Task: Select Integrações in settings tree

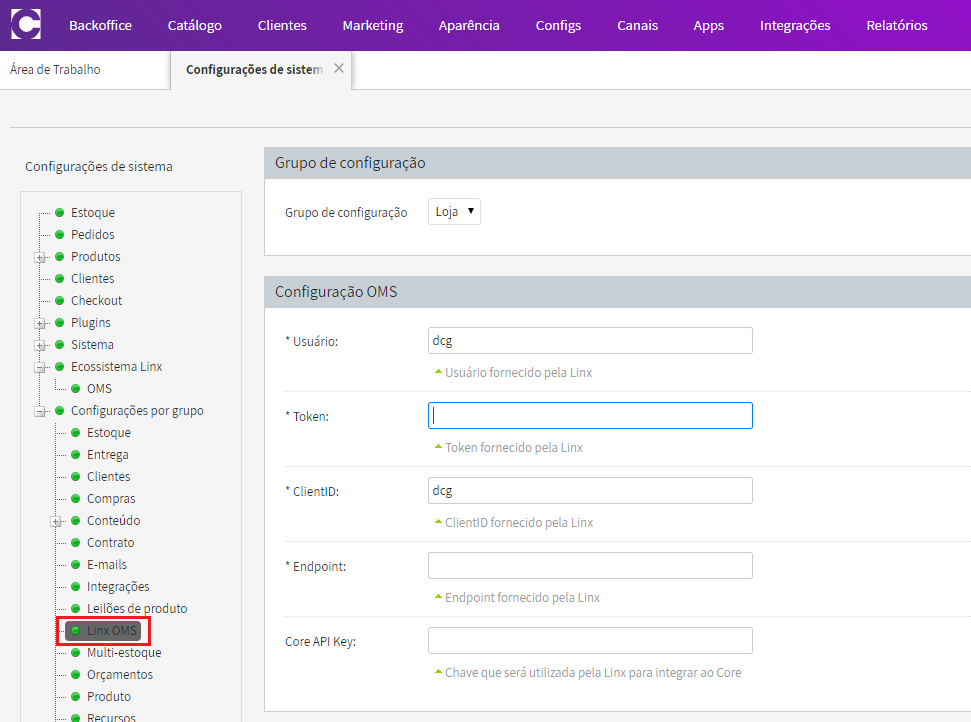Action: [118, 586]
